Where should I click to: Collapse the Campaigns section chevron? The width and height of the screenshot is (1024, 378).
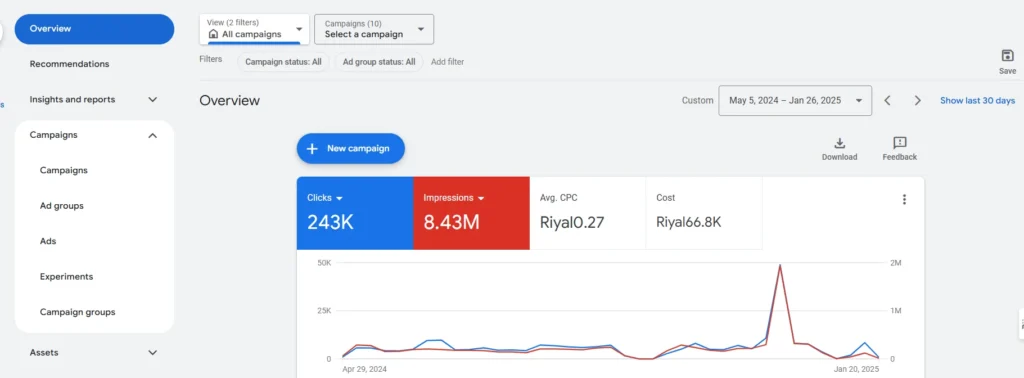[x=152, y=135]
